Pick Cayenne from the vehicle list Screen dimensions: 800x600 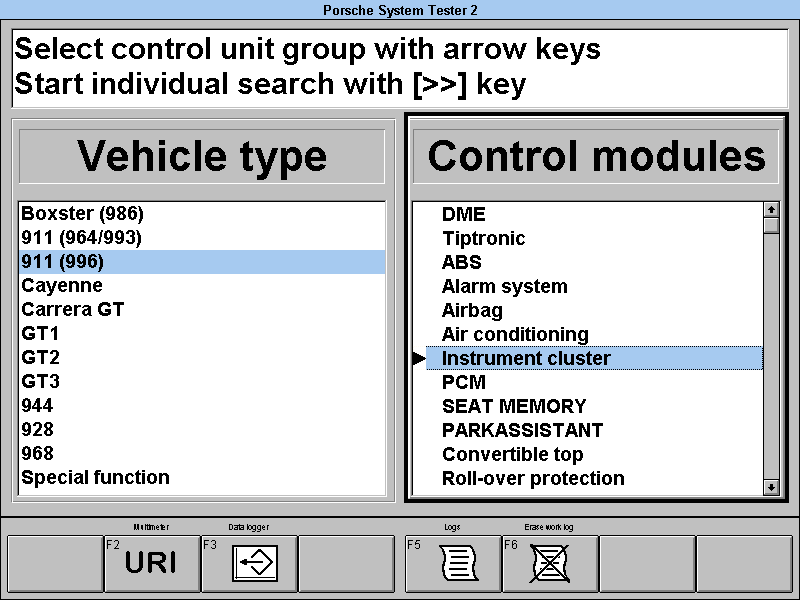pos(202,285)
